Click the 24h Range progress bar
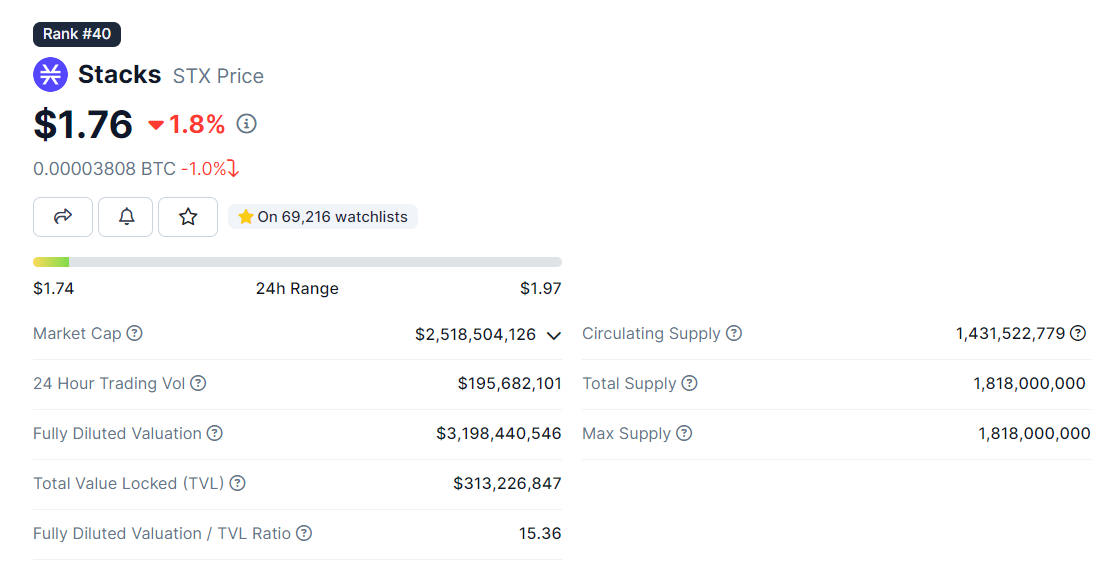Screen dimensions: 1119x573 tap(297, 262)
